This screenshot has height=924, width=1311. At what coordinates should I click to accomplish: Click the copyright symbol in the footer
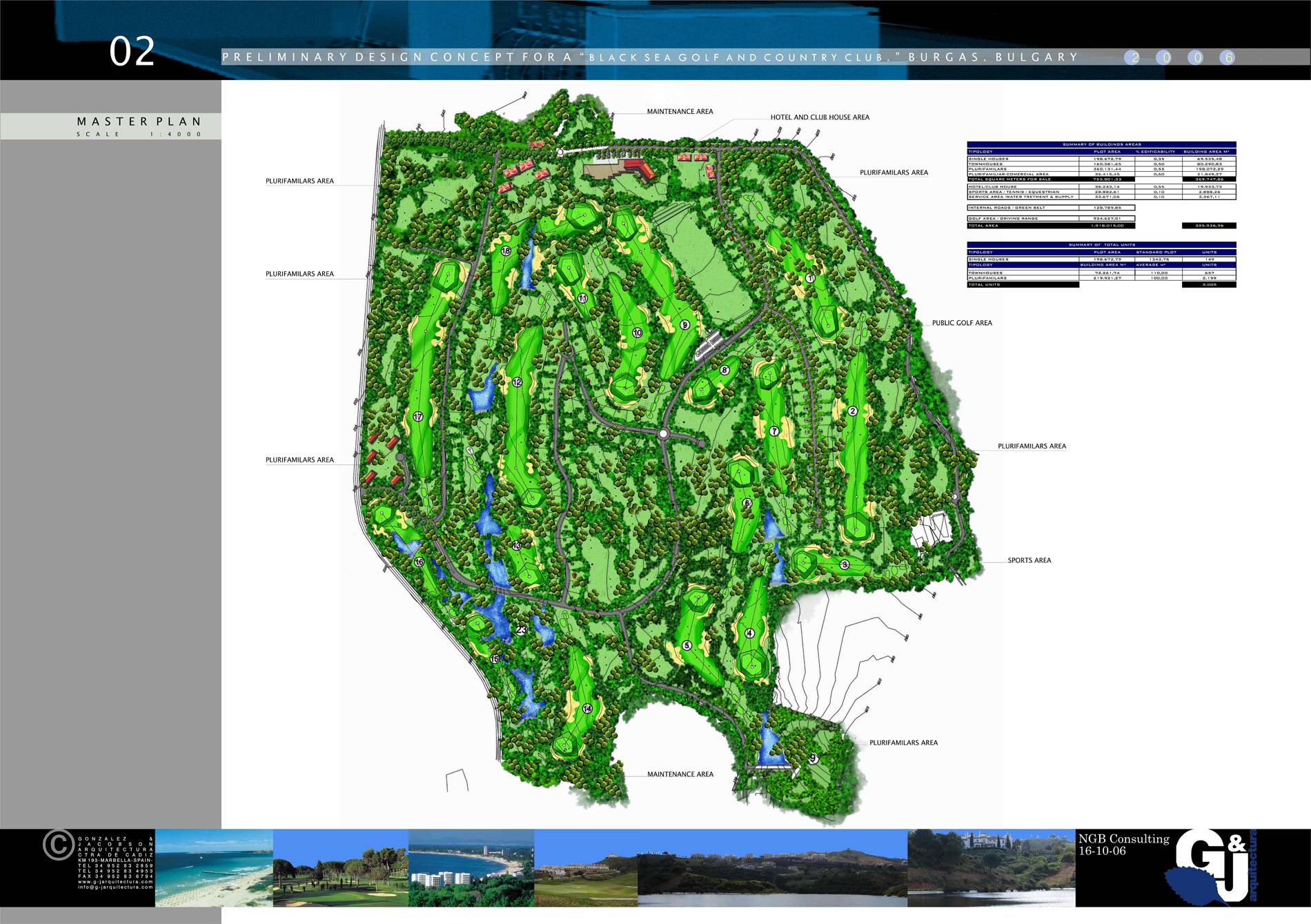pyautogui.click(x=58, y=845)
